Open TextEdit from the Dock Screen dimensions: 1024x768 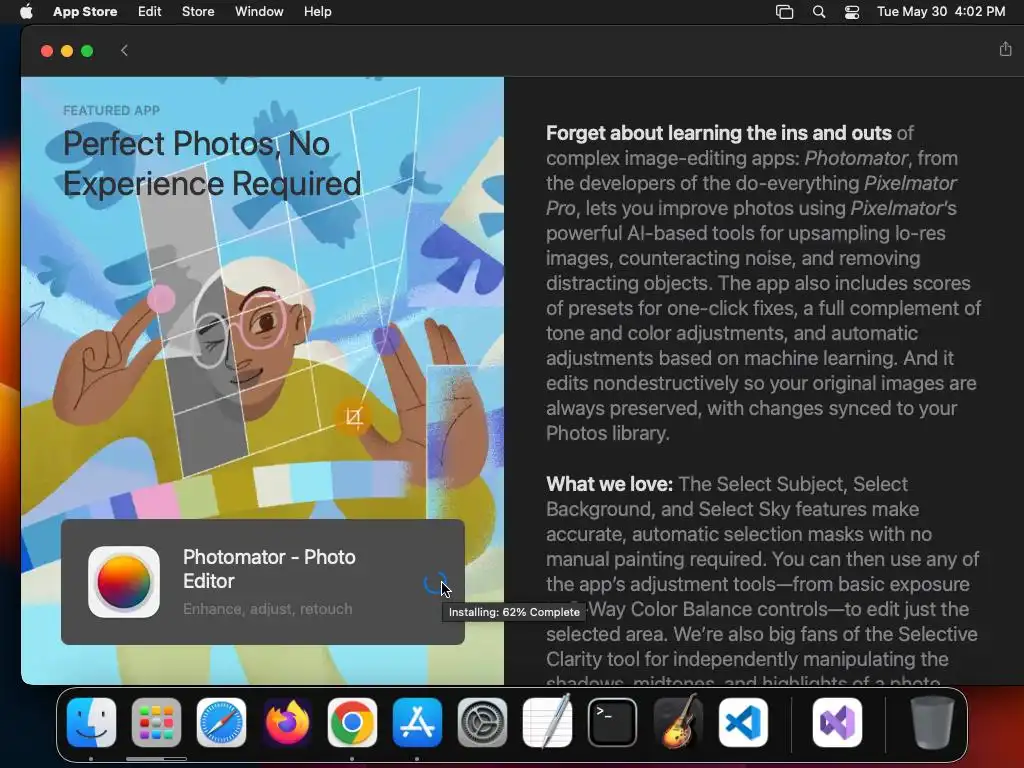pyautogui.click(x=547, y=722)
